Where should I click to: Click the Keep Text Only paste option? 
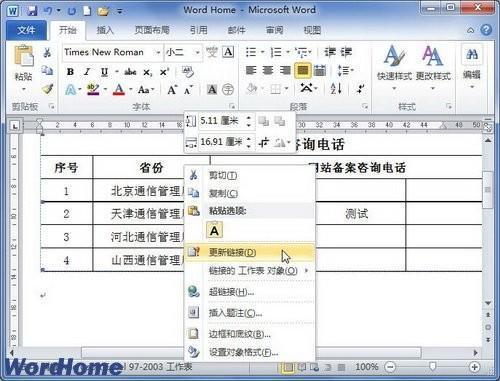[214, 231]
